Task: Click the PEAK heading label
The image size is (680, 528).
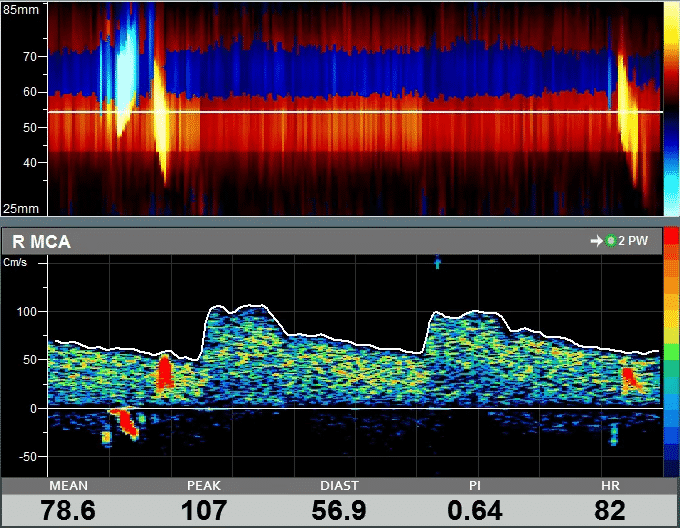Action: click(x=204, y=486)
